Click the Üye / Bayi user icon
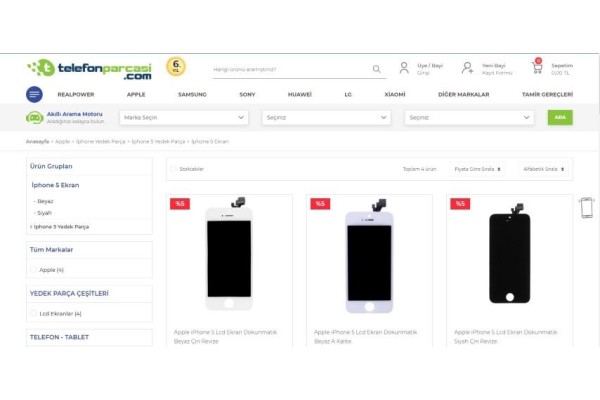 tap(404, 68)
